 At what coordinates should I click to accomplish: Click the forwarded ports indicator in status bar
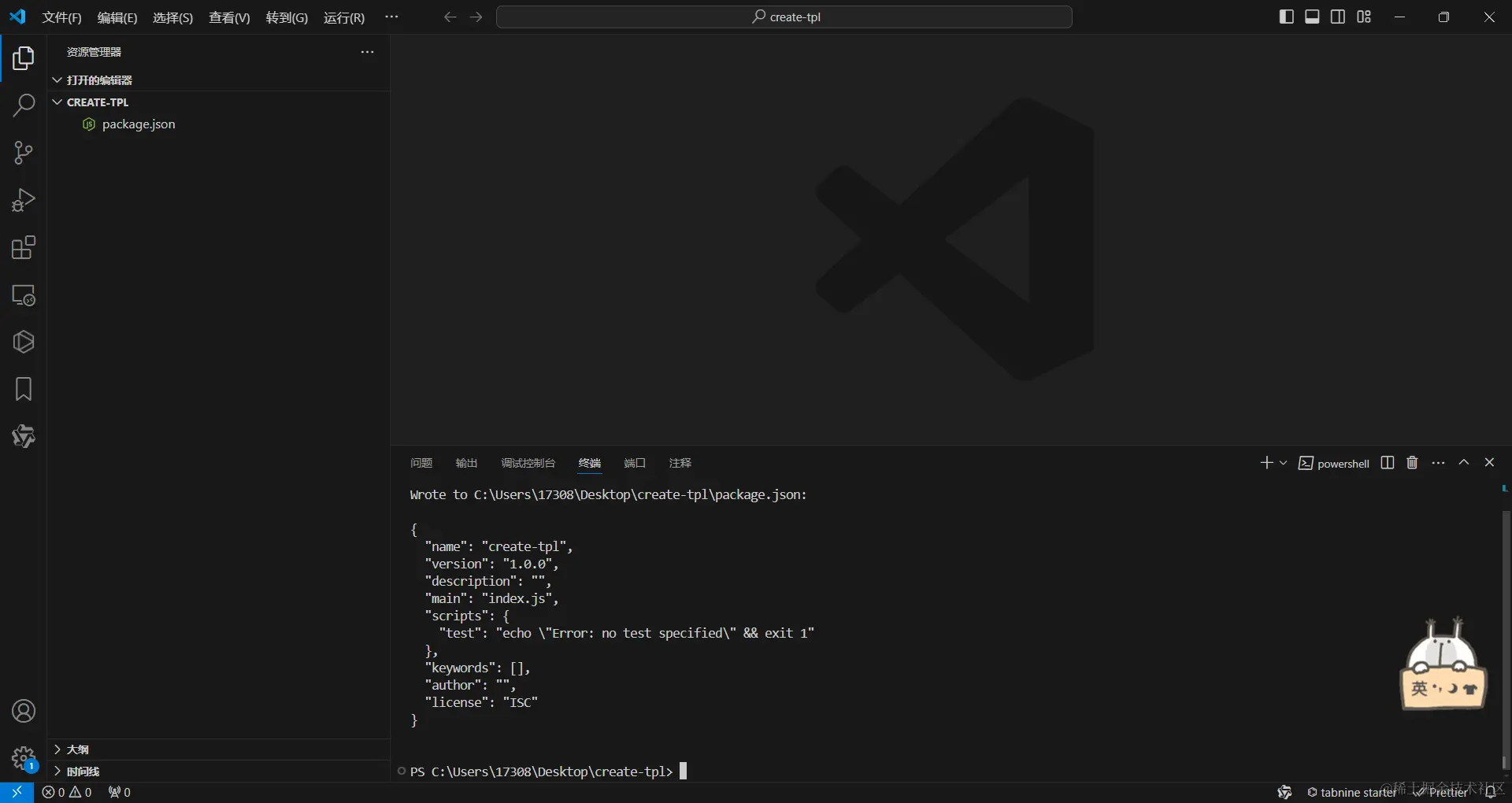click(120, 792)
